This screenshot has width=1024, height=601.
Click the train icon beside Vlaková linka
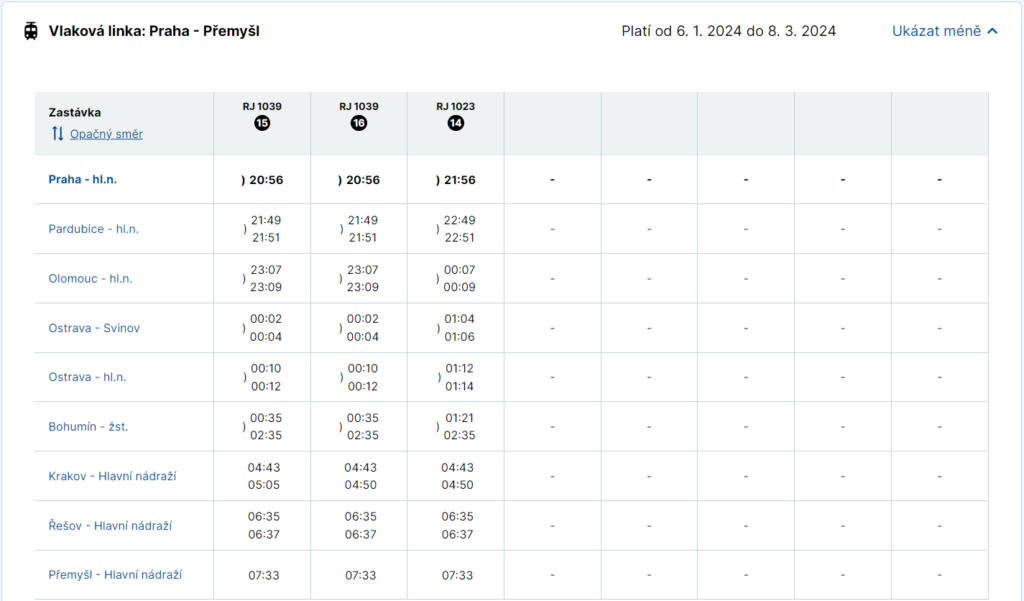[x=32, y=31]
